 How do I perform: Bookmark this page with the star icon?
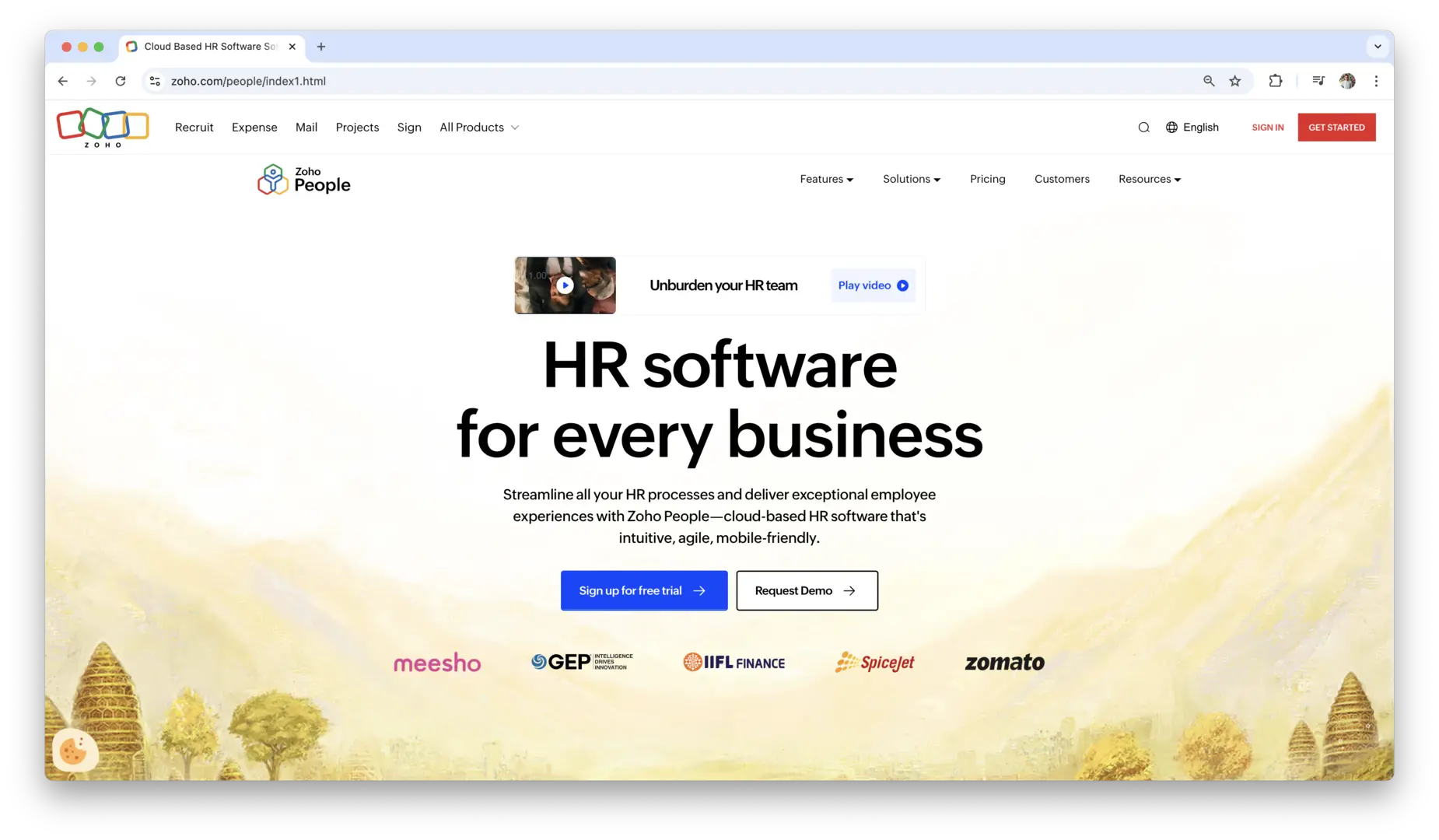click(x=1235, y=81)
